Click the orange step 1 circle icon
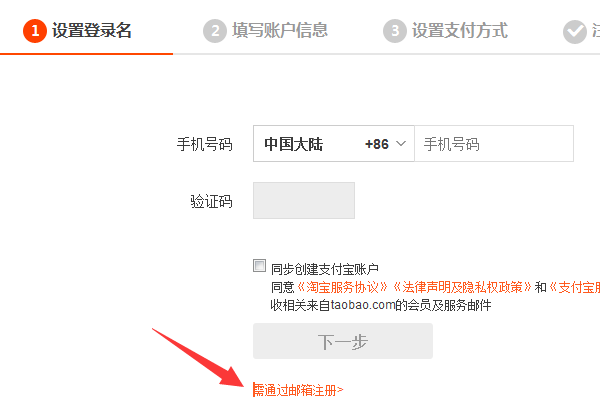Viewport: 600px width, 417px height. point(34,31)
